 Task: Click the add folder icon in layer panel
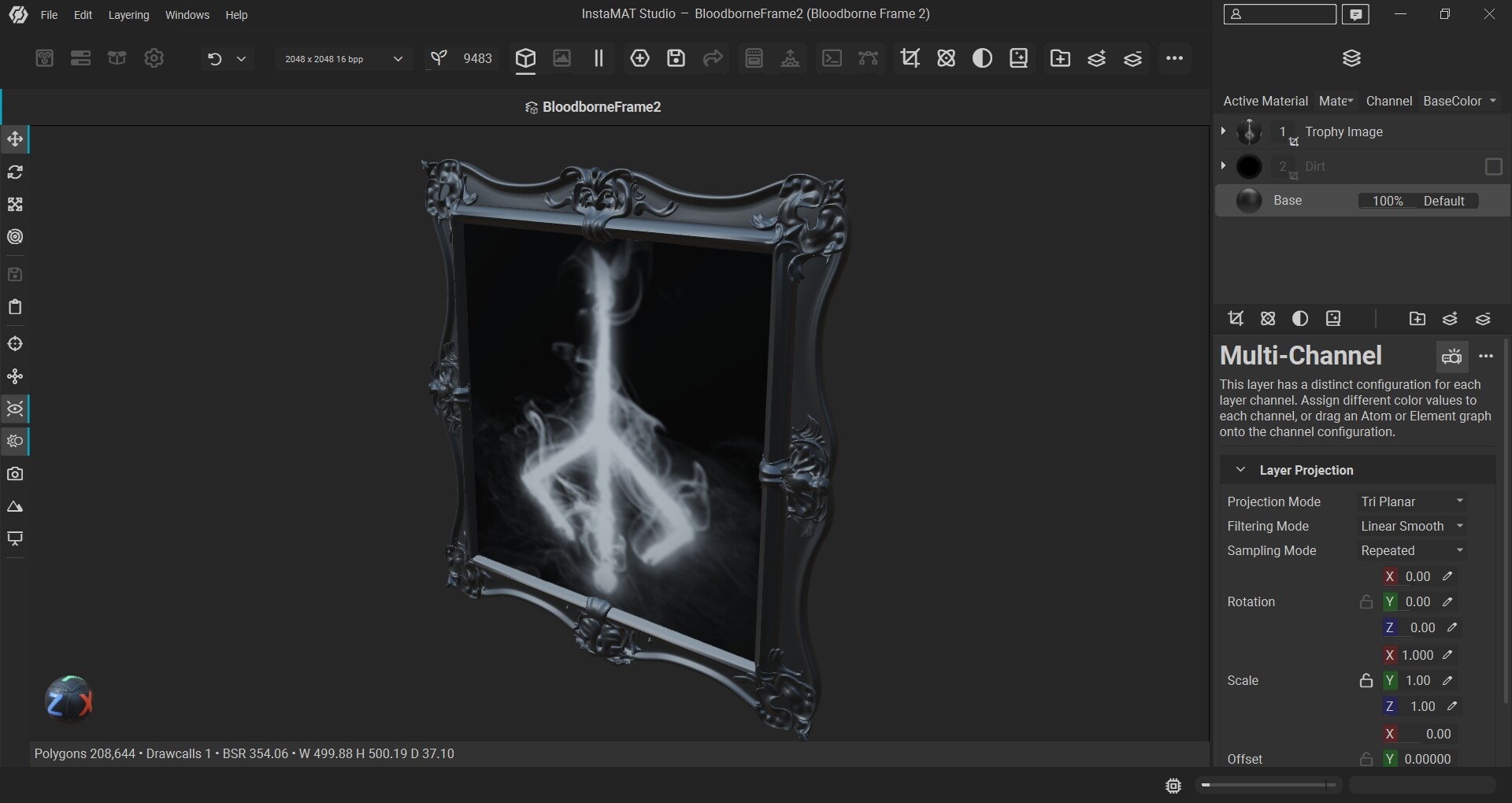tap(1417, 319)
